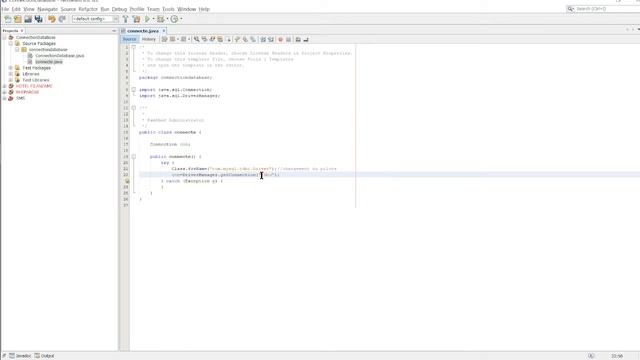The height and width of the screenshot is (360, 640).
Task: Click the Redo arrow icon
Action: 62,19
